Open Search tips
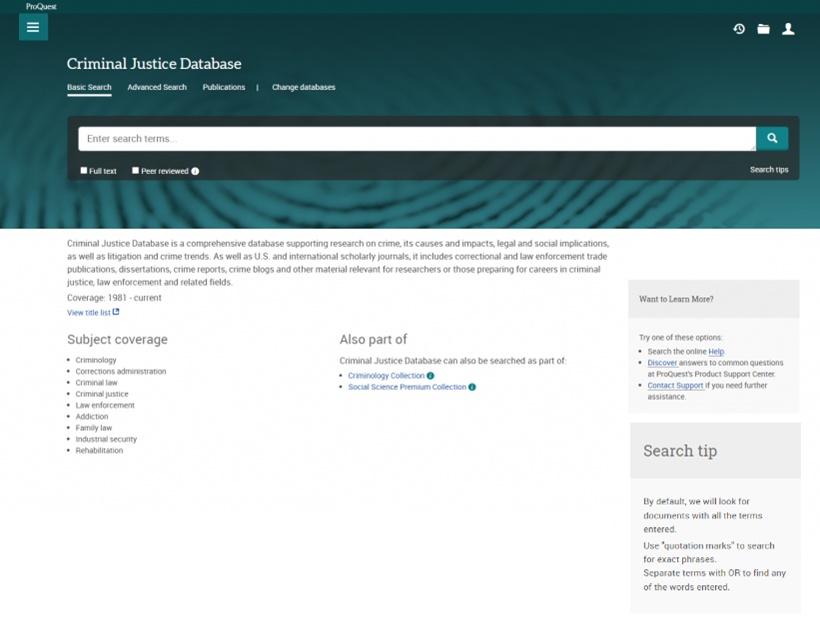Viewport: 820px width, 625px height. point(769,169)
